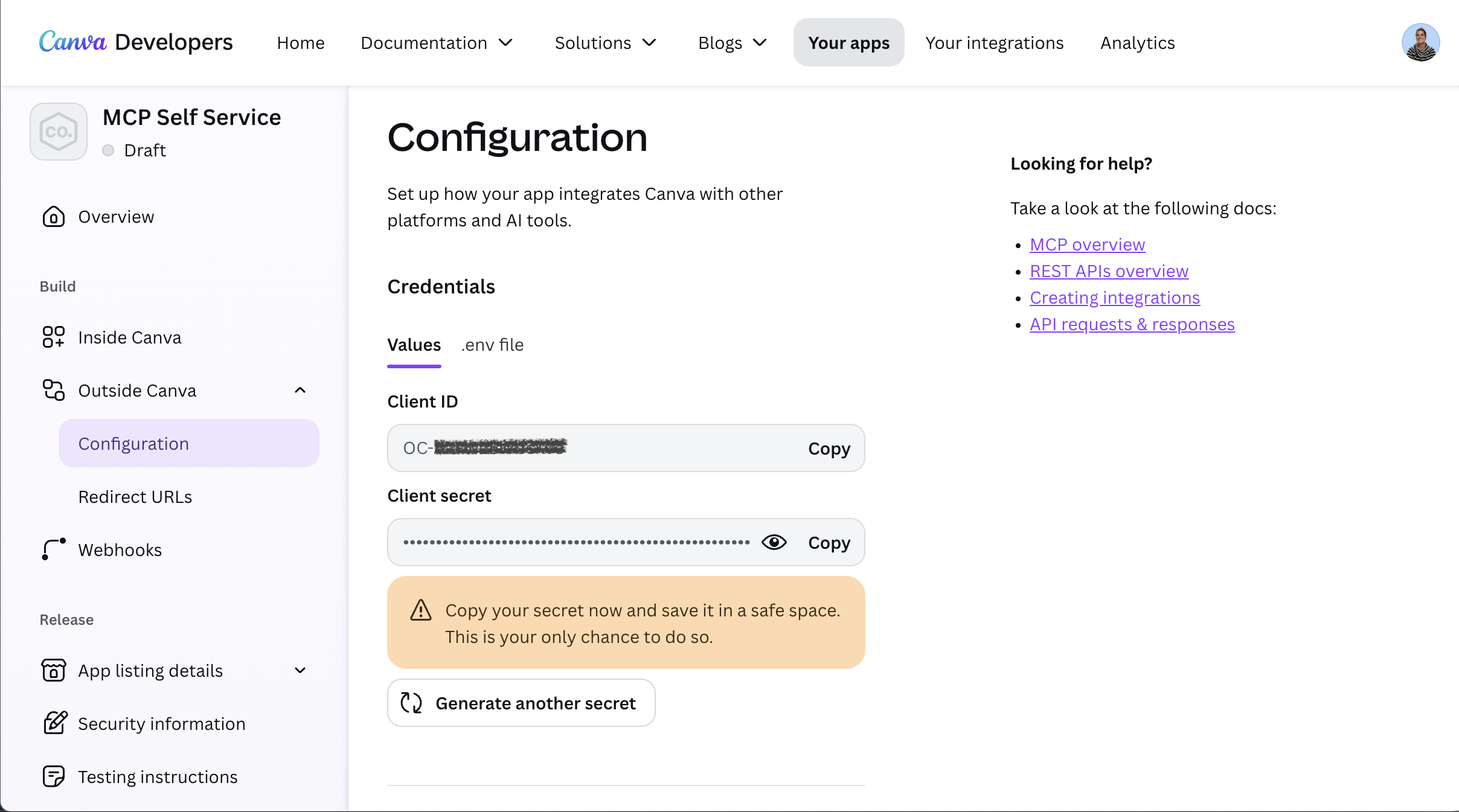Screen dimensions: 1459x812
Task: Open Your integrations in the top navigation
Action: point(995,43)
